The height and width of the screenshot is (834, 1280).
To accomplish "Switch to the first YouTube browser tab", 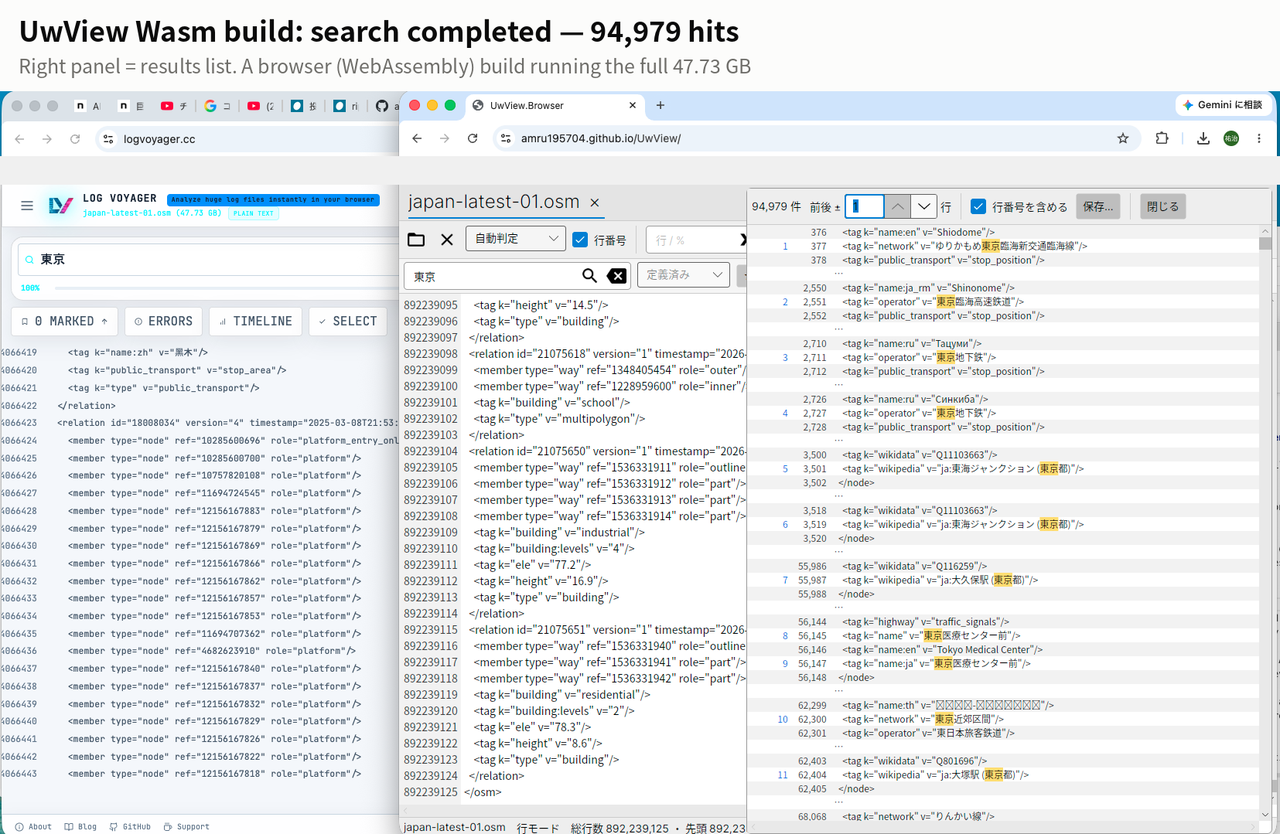I will click(172, 105).
